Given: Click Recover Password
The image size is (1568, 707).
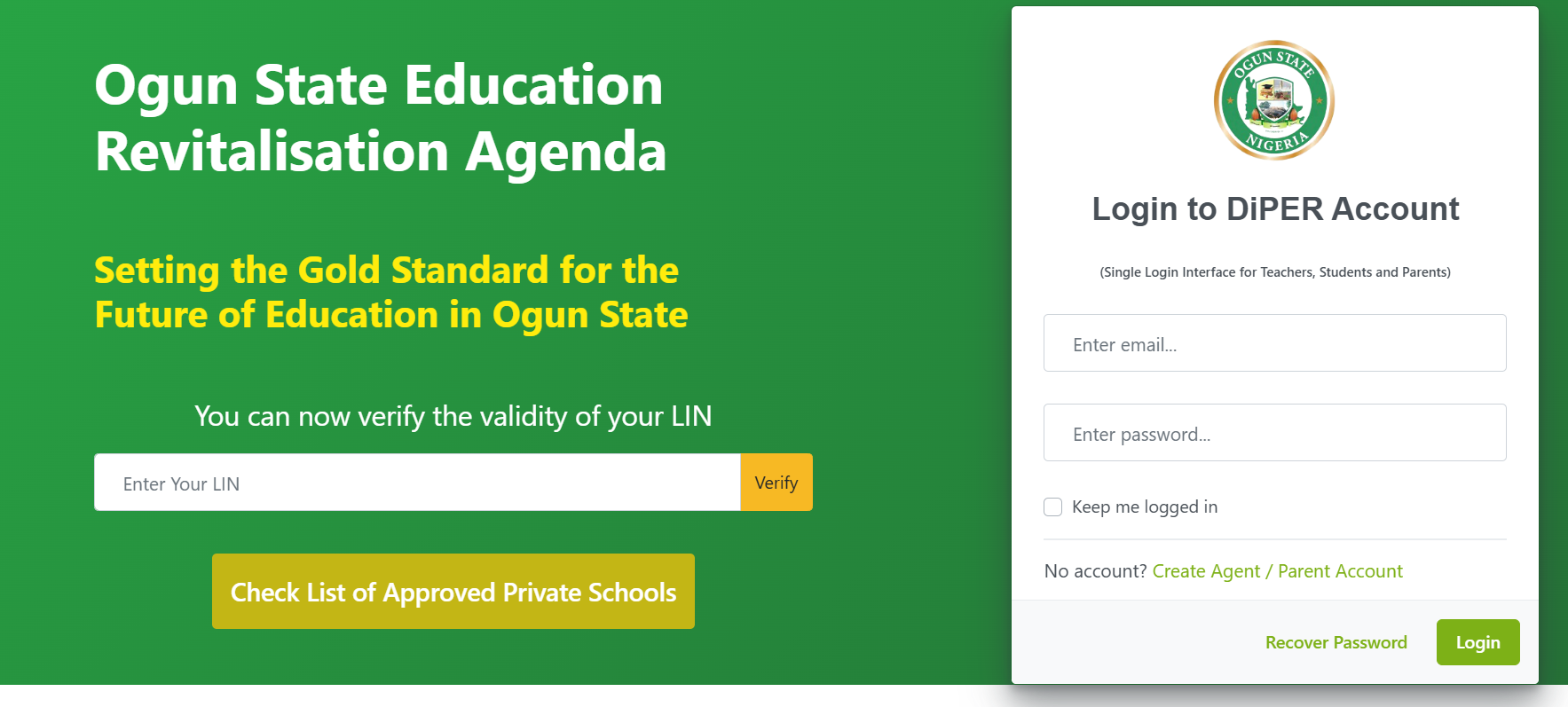Looking at the screenshot, I should tap(1336, 641).
